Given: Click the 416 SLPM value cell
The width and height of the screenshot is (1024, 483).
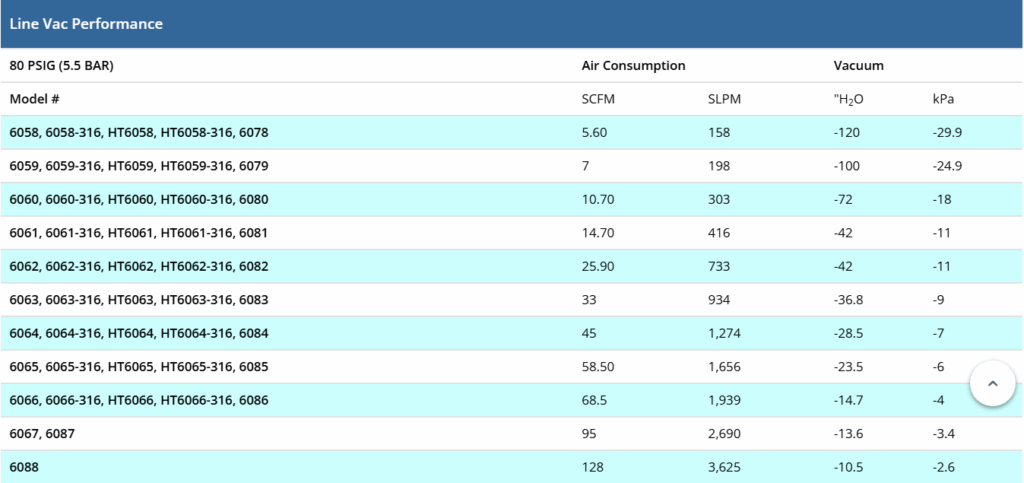Looking at the screenshot, I should pos(719,233).
